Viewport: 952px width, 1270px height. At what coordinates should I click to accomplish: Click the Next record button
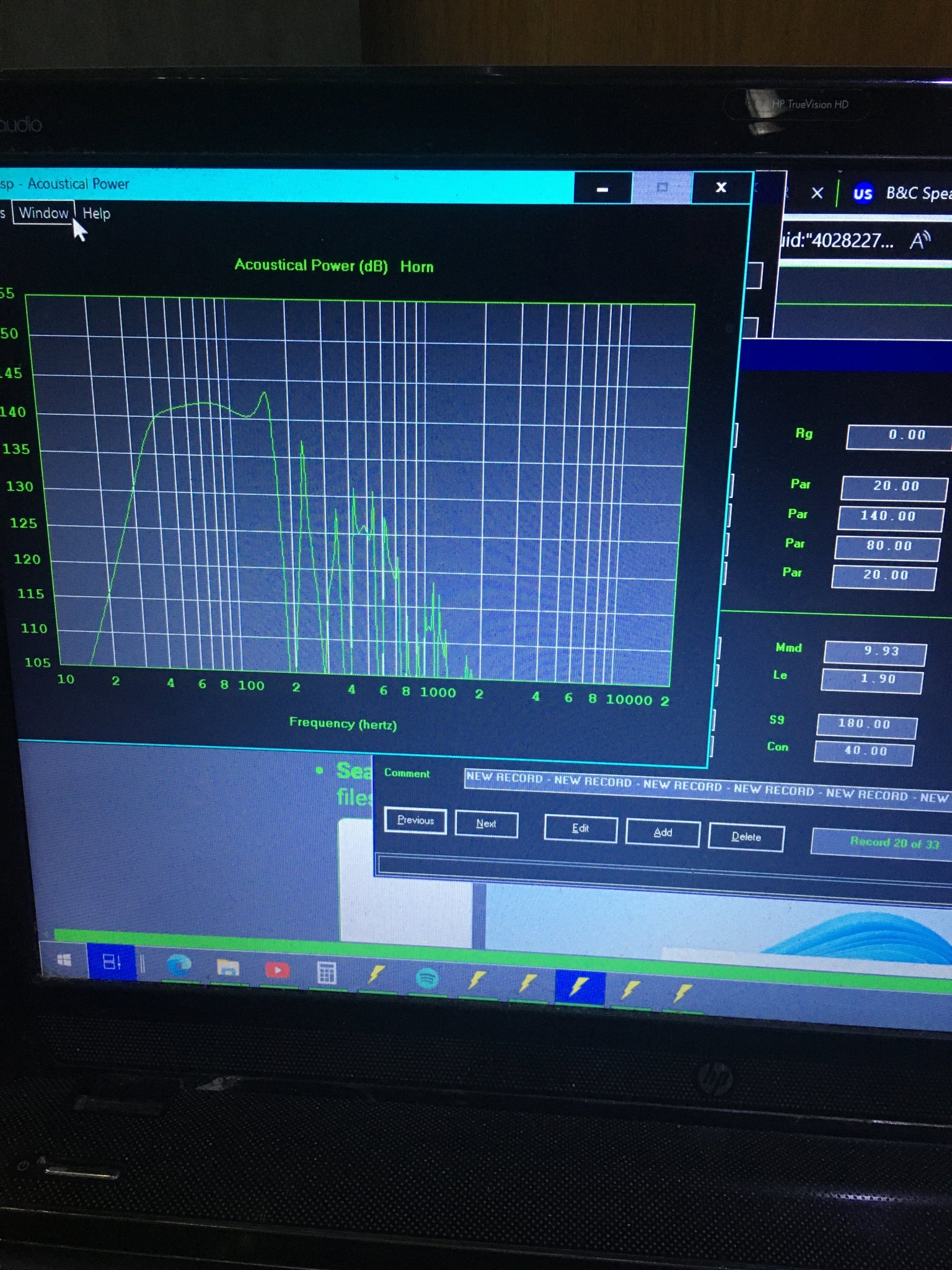[x=487, y=824]
